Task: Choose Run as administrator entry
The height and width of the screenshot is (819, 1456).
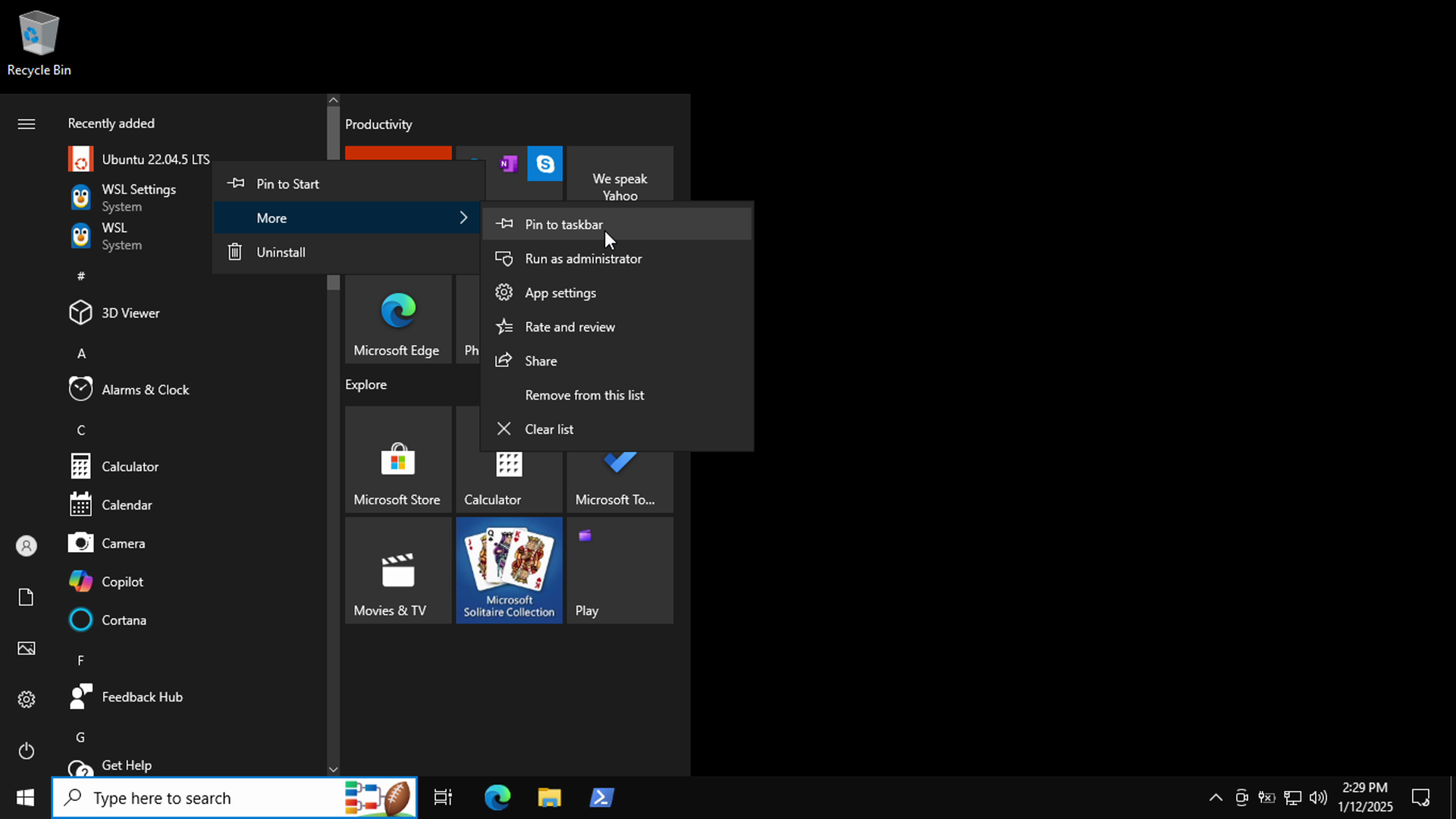Action: tap(582, 259)
